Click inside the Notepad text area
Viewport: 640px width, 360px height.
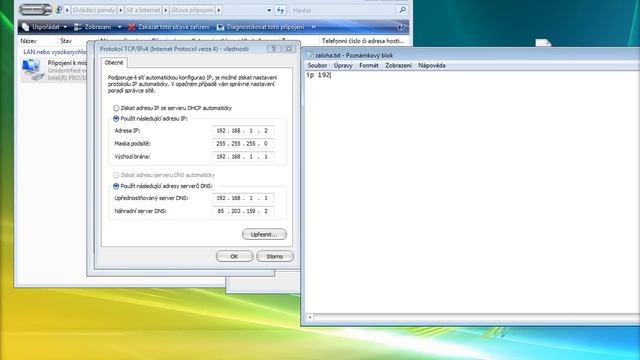coord(472,192)
